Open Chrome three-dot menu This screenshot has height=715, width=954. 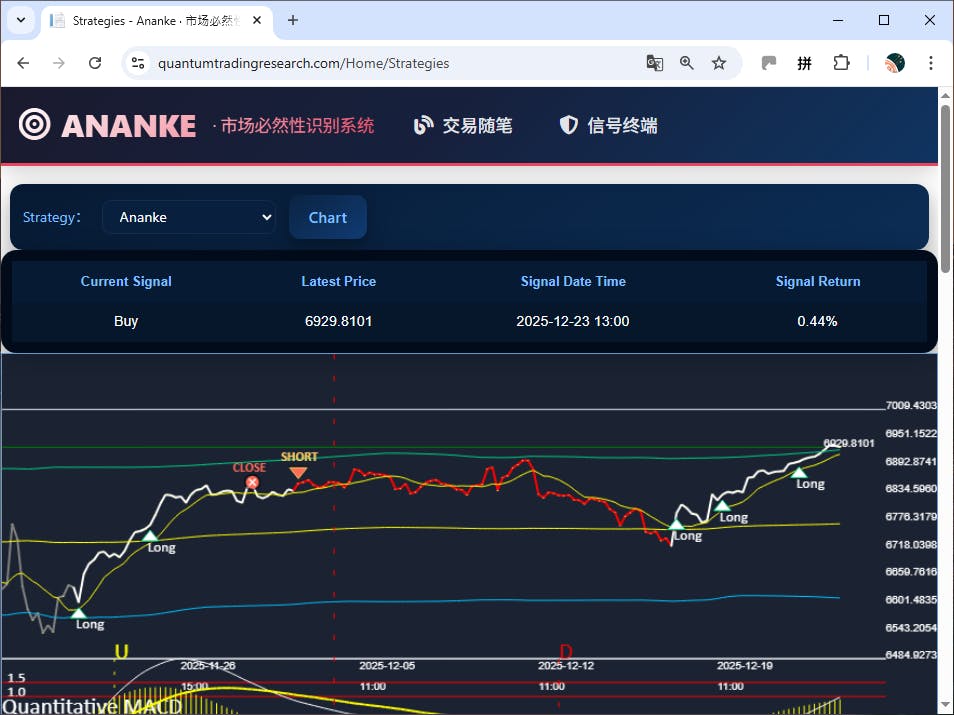pos(930,63)
